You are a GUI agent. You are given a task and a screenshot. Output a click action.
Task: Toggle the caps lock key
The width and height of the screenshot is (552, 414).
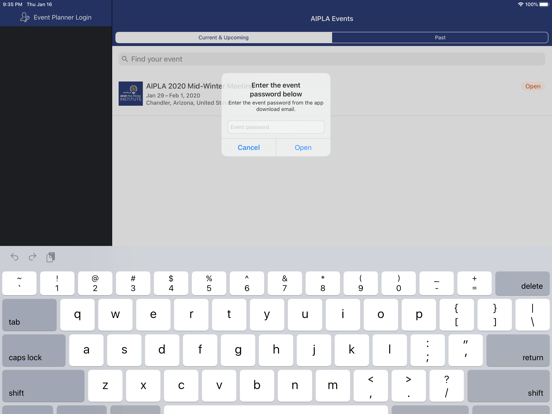point(34,350)
